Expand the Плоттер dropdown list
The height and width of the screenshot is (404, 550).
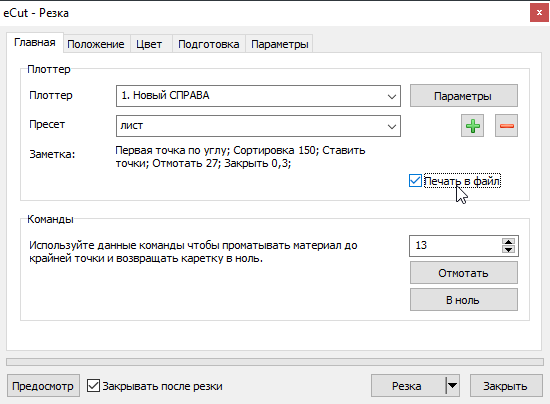coord(258,96)
